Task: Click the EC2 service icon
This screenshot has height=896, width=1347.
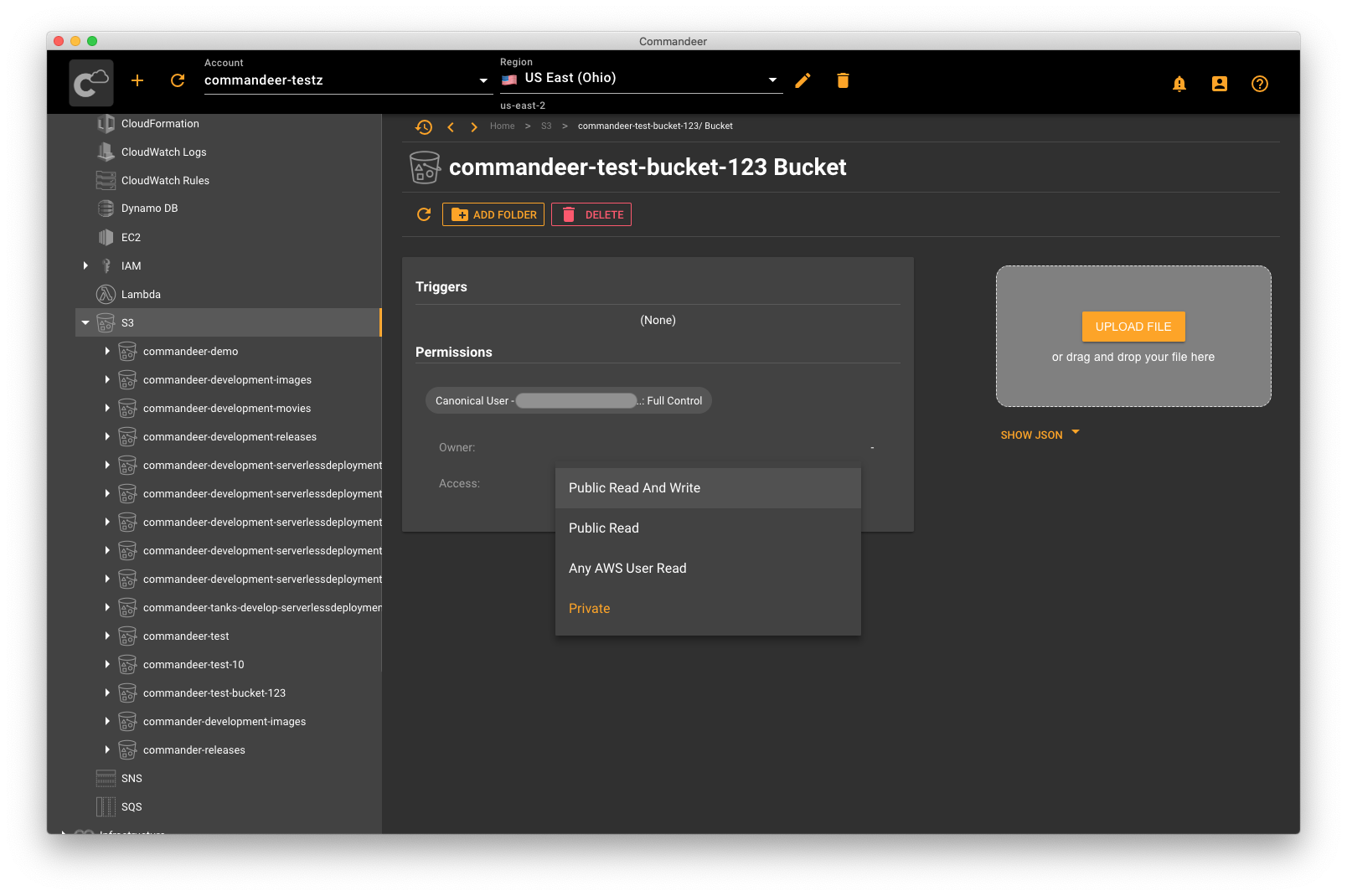Action: coord(106,237)
